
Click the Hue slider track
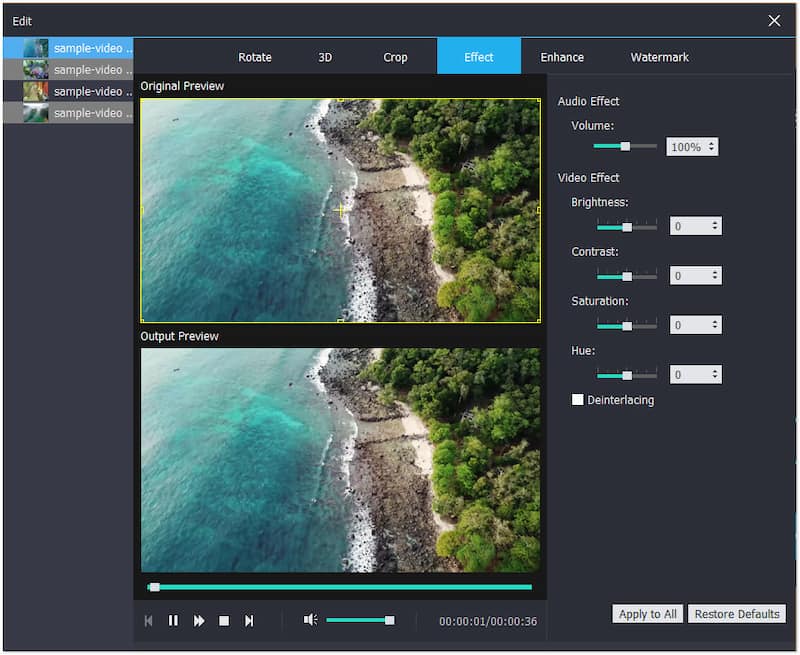[645, 375]
